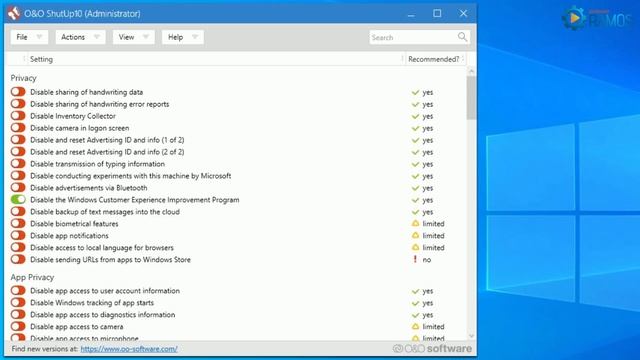Maximize the O&O ShutUp10 window

coord(437,13)
